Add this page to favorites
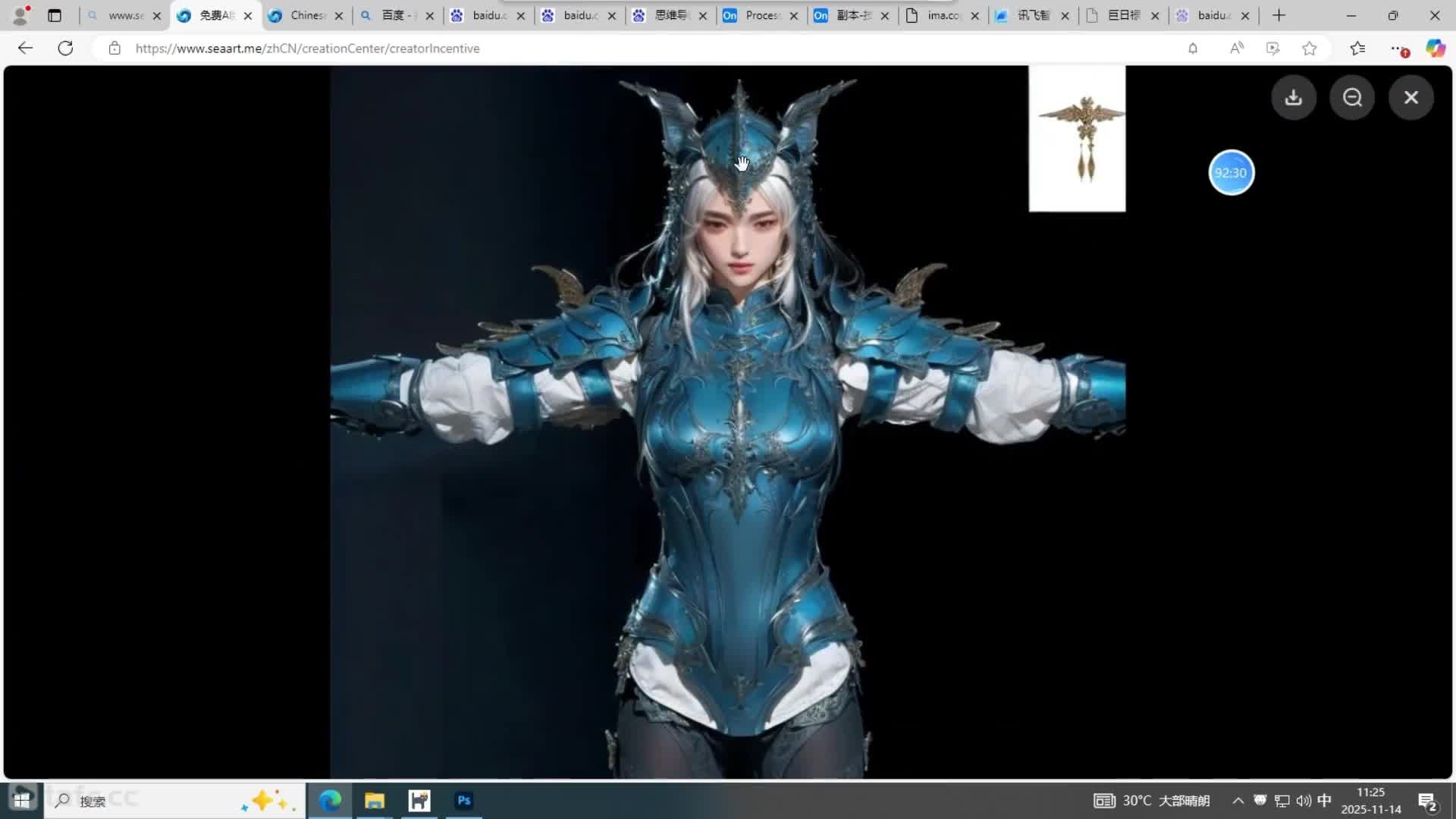Viewport: 1456px width, 819px height. coord(1310,49)
